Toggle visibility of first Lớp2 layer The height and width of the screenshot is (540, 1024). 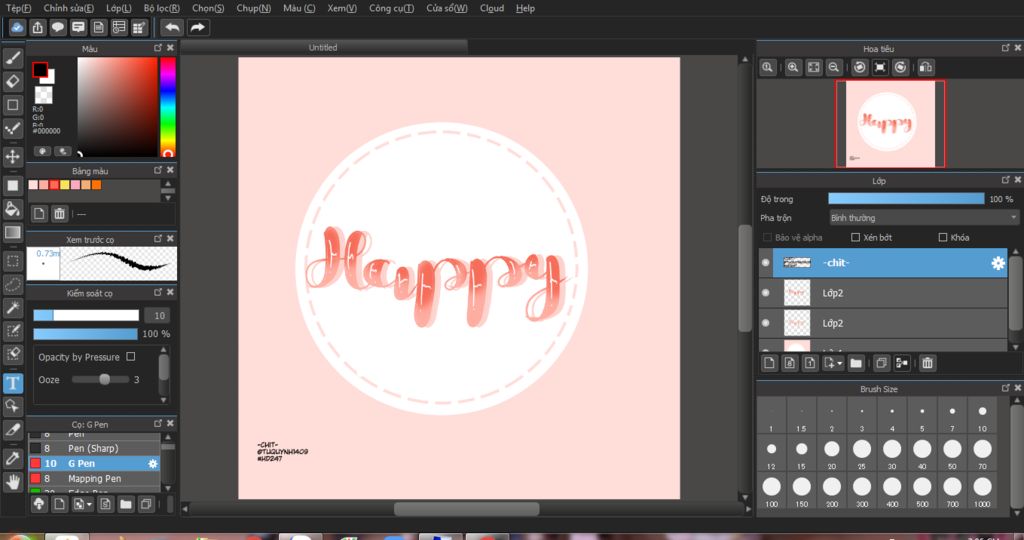[765, 293]
